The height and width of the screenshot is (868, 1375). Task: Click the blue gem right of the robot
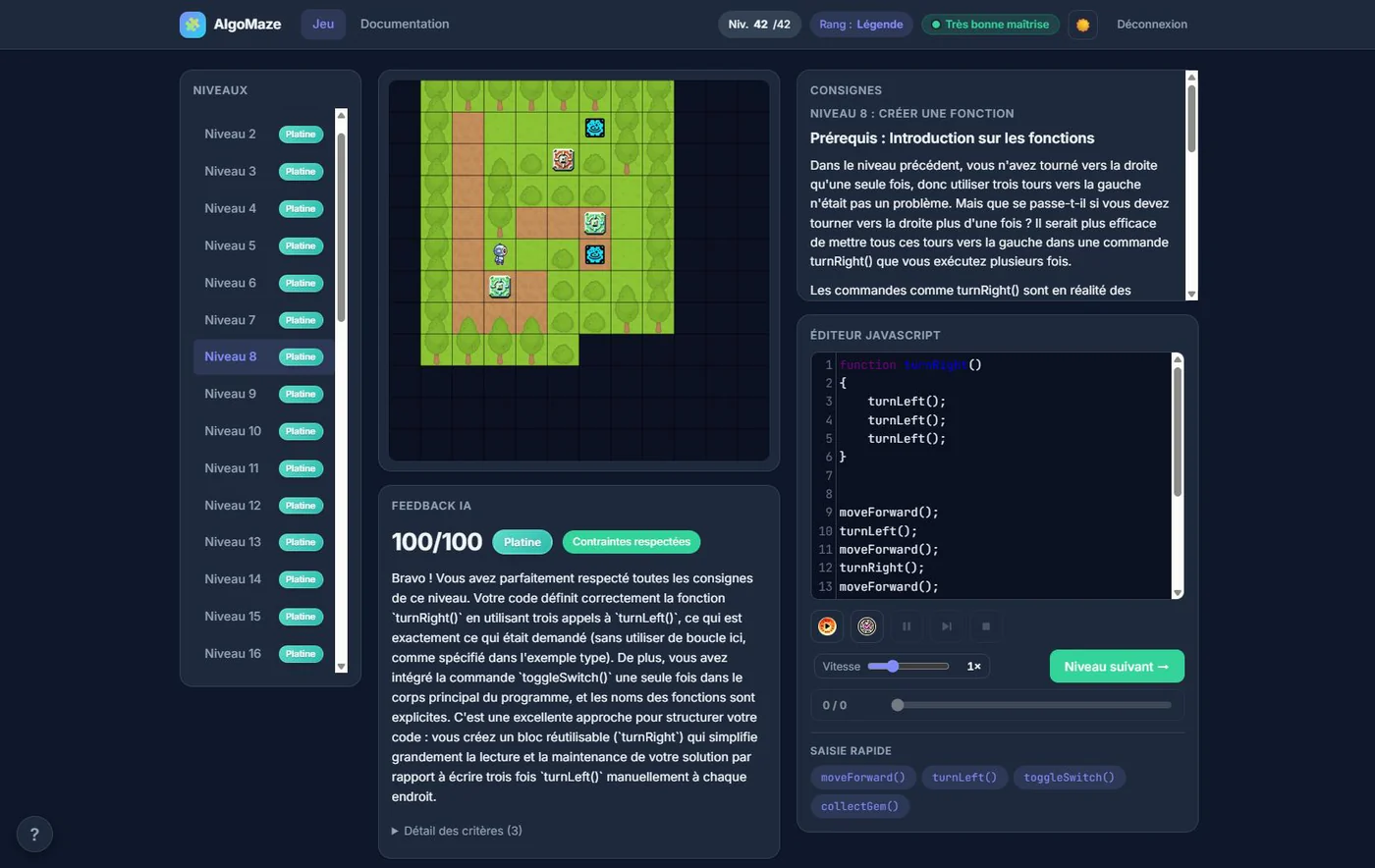tap(594, 254)
